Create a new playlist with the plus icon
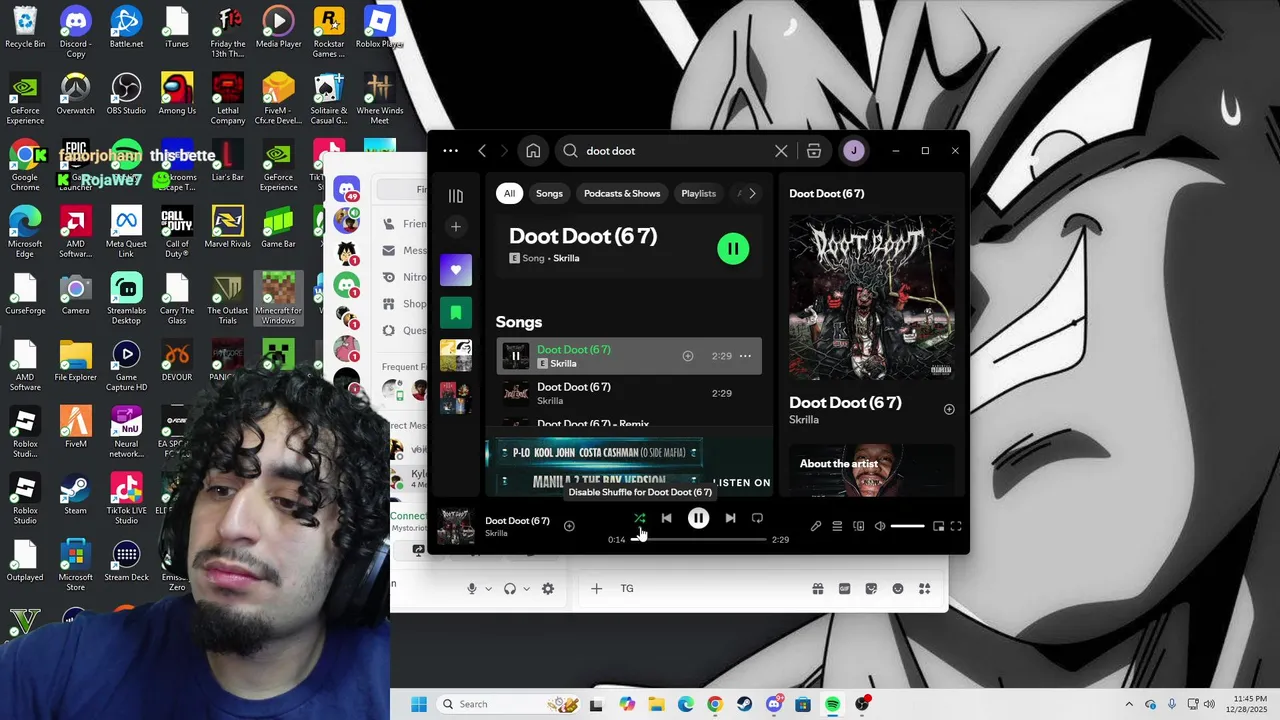The width and height of the screenshot is (1280, 720). pos(456,227)
